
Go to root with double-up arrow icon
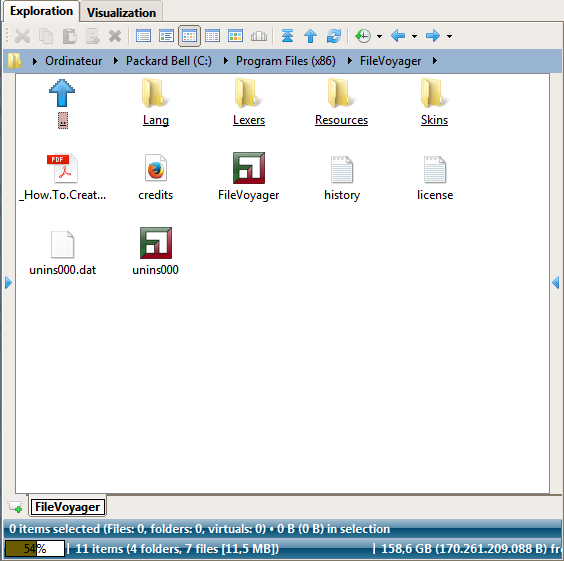(287, 36)
